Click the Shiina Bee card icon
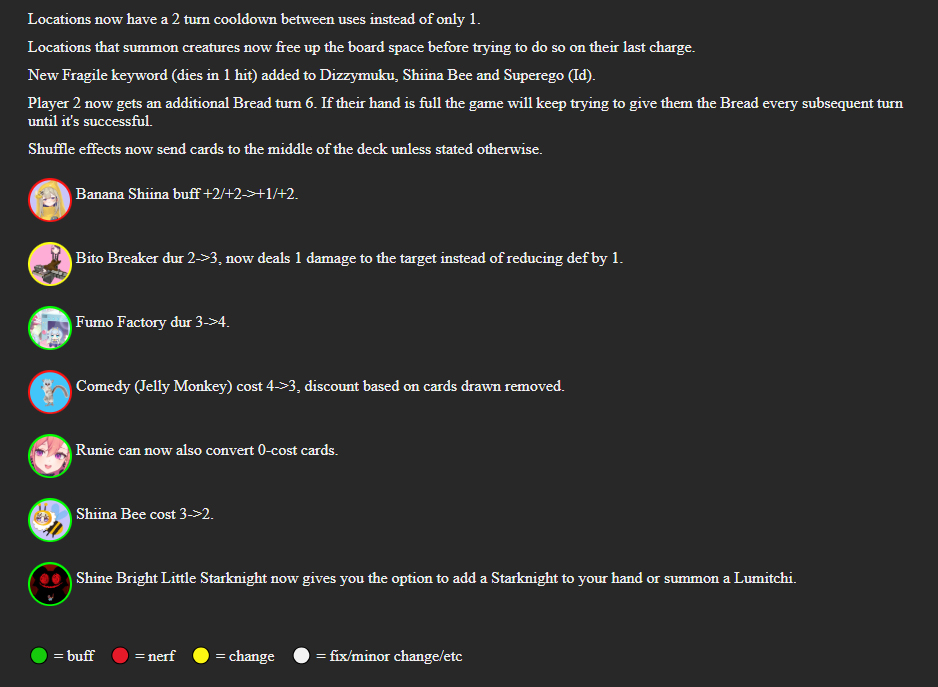This screenshot has width=938, height=687. (50, 520)
